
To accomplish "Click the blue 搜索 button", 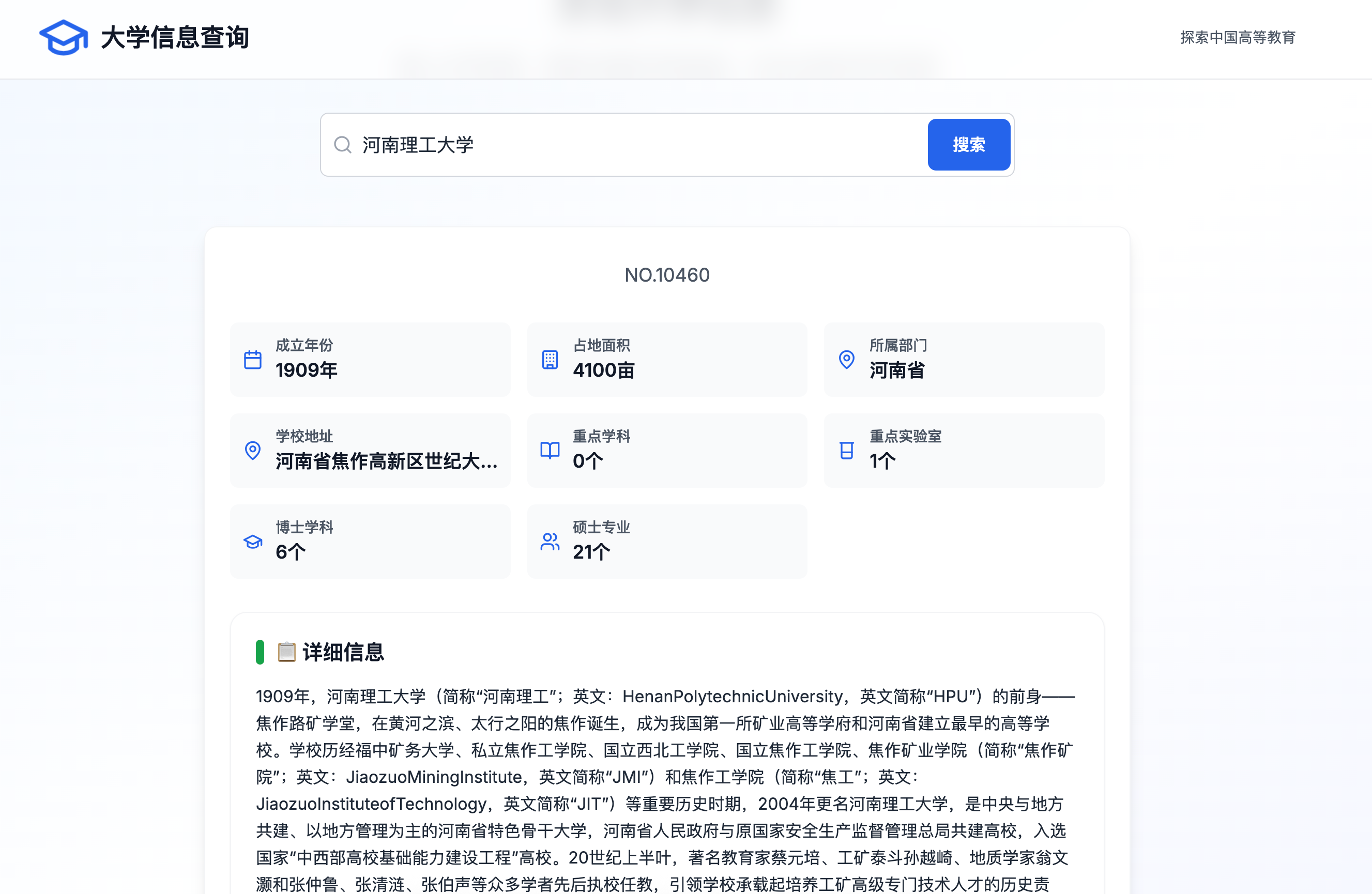I will [968, 145].
